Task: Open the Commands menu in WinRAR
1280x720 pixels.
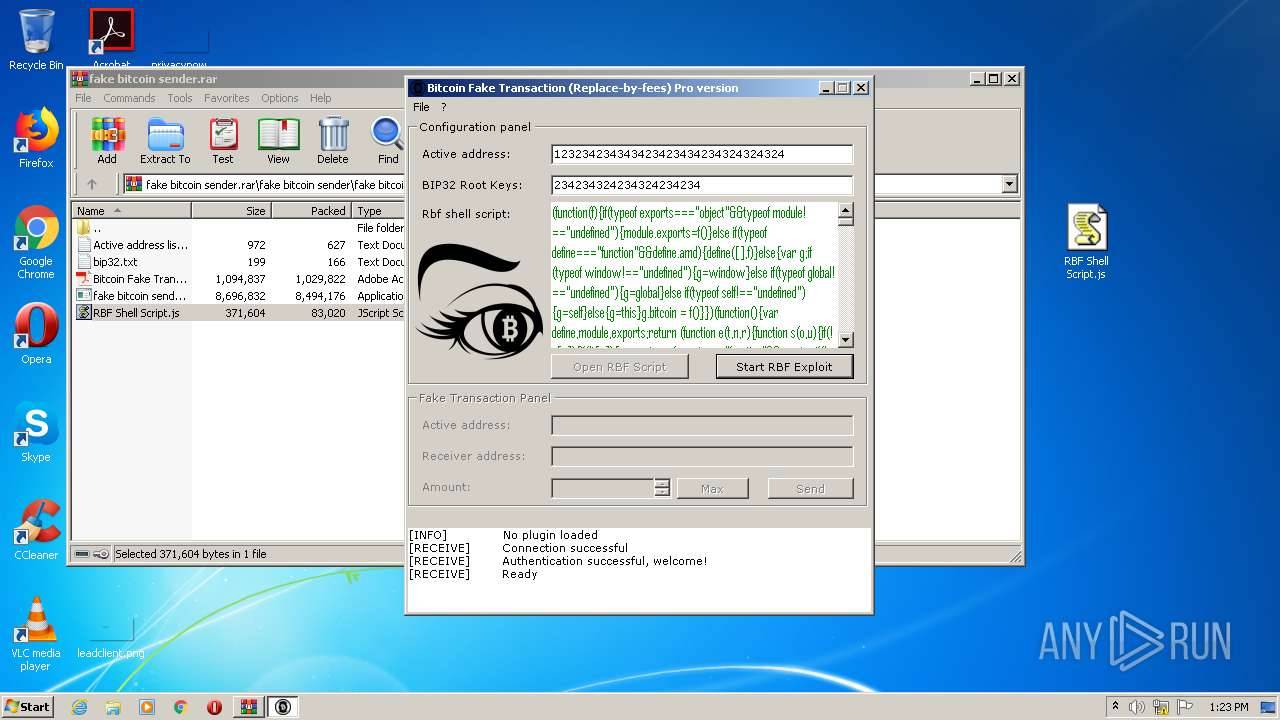Action: pyautogui.click(x=129, y=98)
